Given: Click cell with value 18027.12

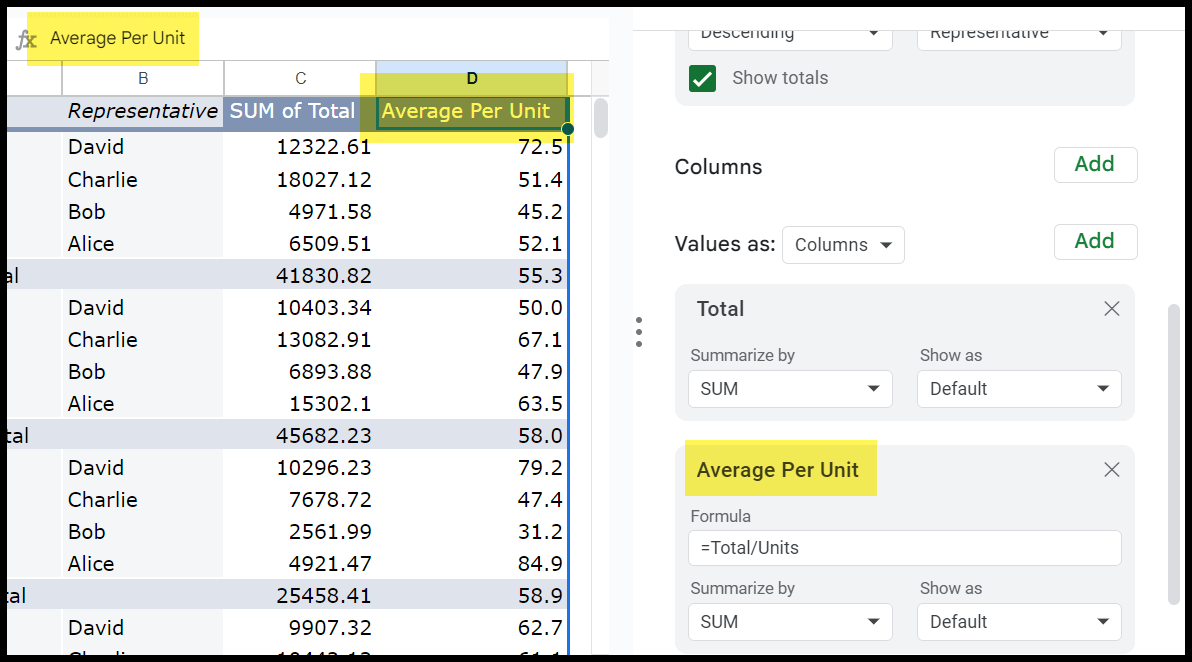Looking at the screenshot, I should [300, 179].
